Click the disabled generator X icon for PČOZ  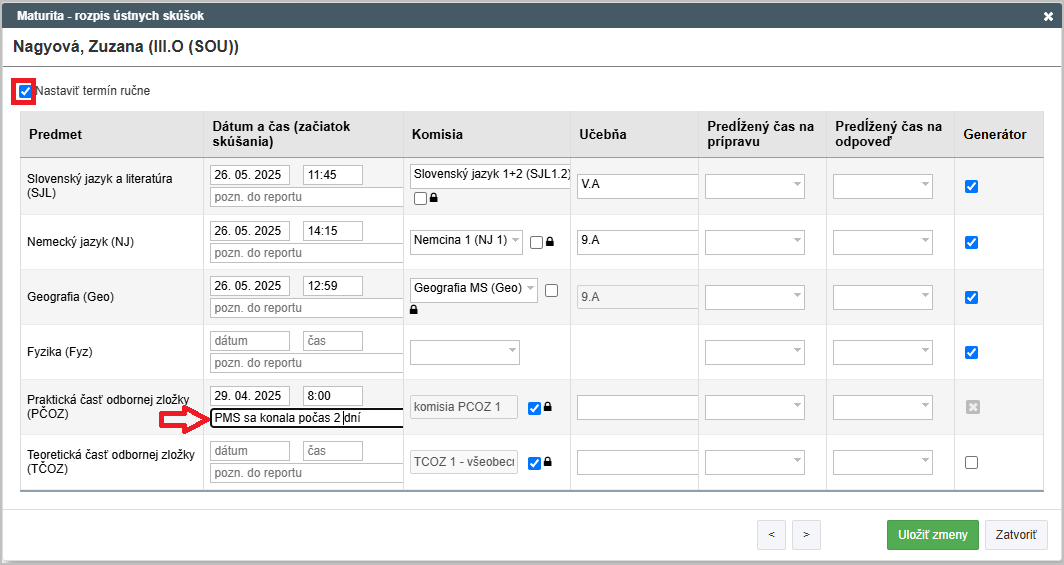(971, 407)
